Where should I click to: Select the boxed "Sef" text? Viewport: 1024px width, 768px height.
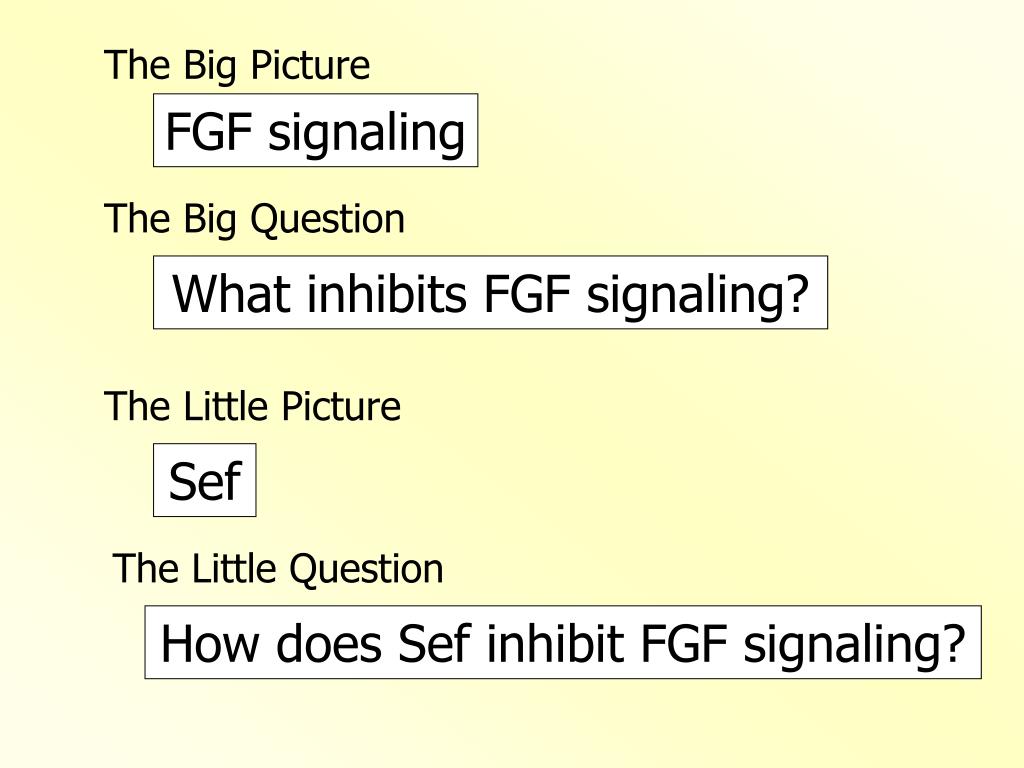(204, 481)
